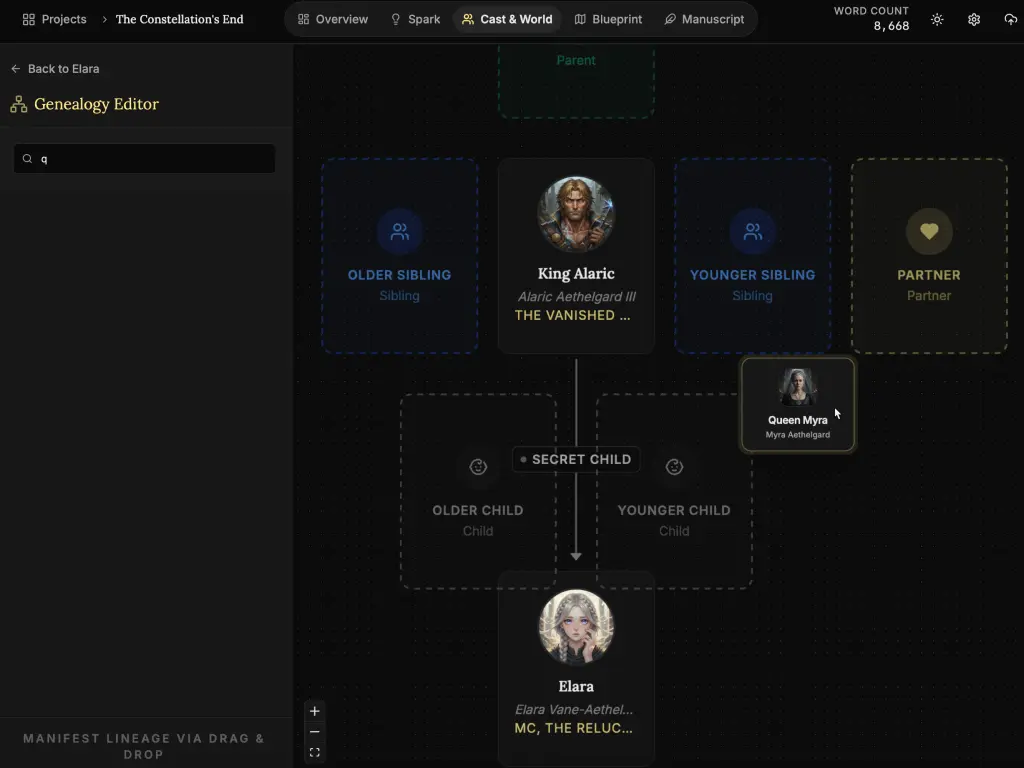Toggle the light/dark theme sun icon

coord(937,19)
